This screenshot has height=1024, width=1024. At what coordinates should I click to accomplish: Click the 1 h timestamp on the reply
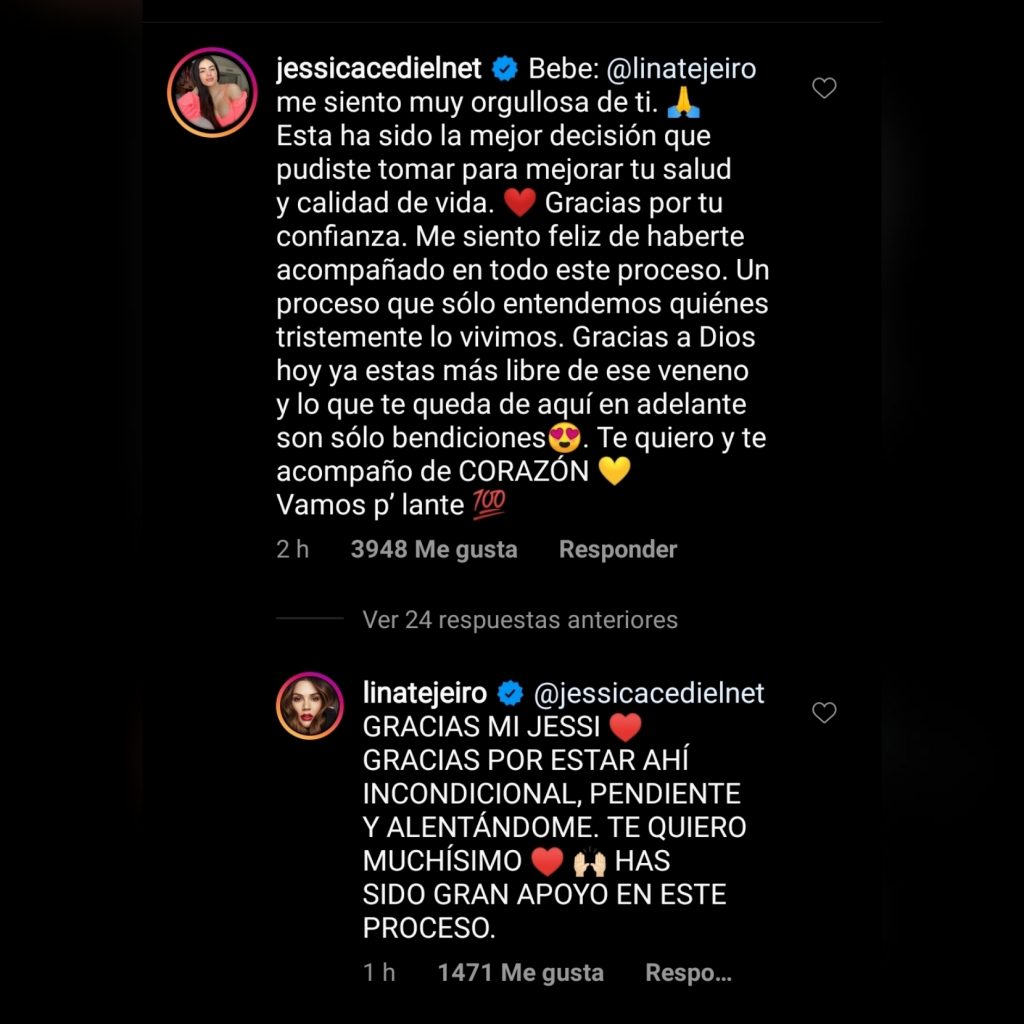379,972
